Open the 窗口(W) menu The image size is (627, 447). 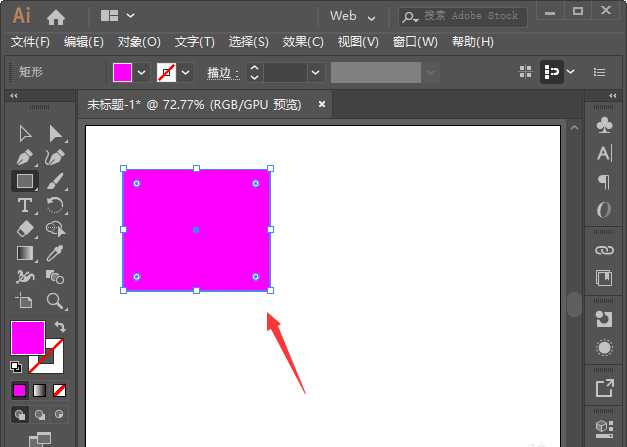(x=415, y=42)
